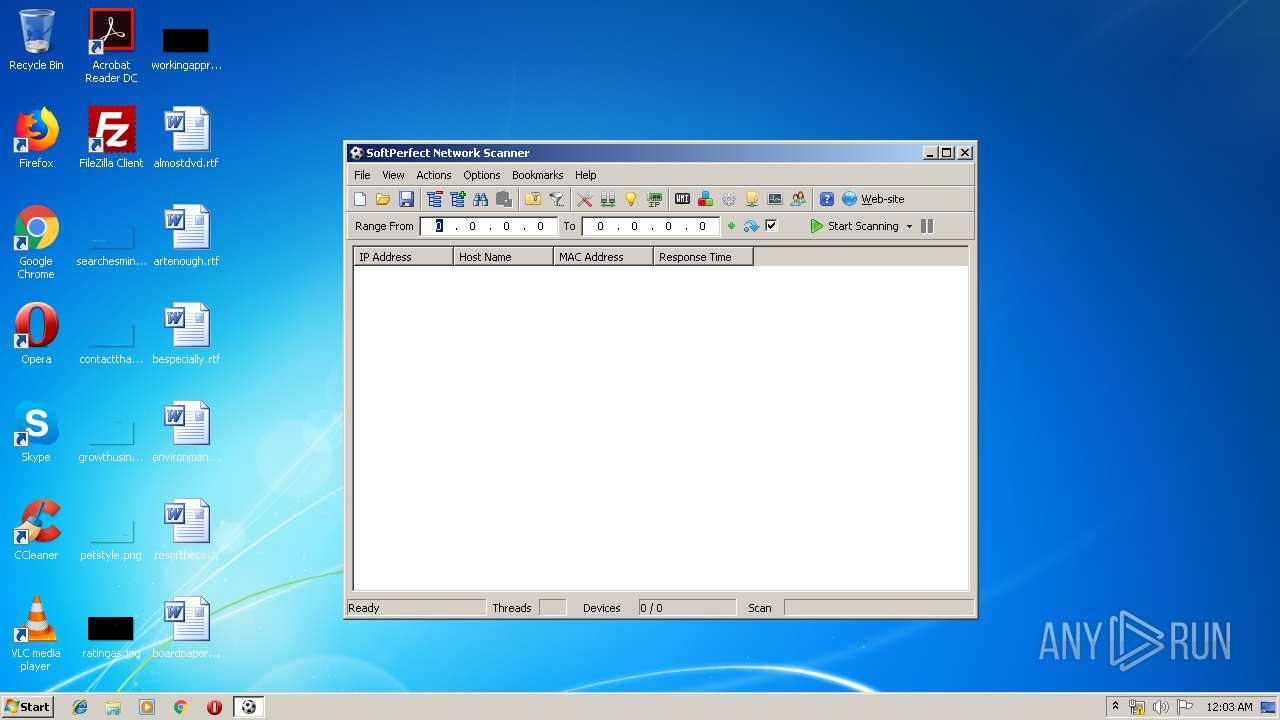
Task: Click the network adapters detection icon
Action: coord(608,199)
